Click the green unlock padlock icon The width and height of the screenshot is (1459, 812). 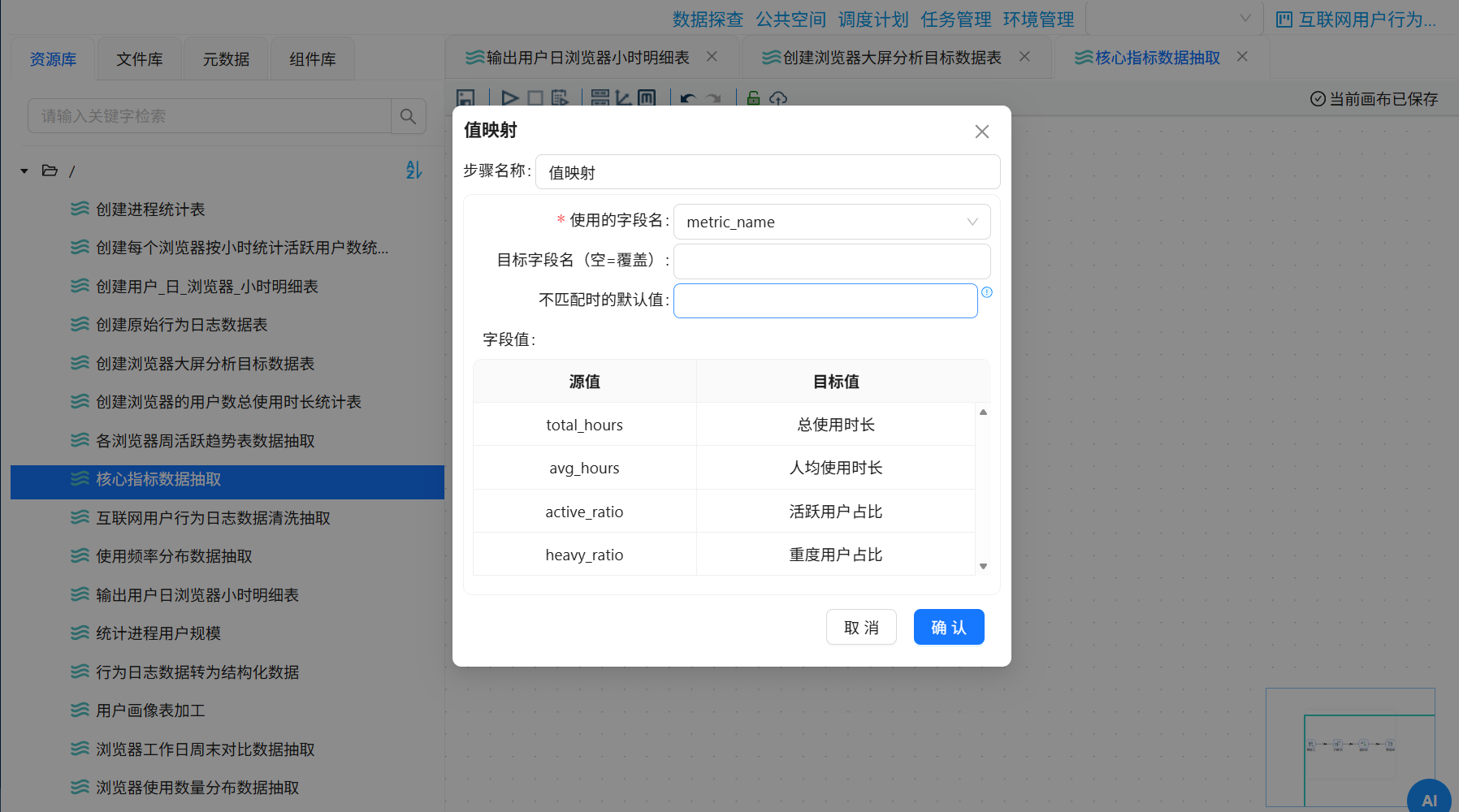(753, 98)
